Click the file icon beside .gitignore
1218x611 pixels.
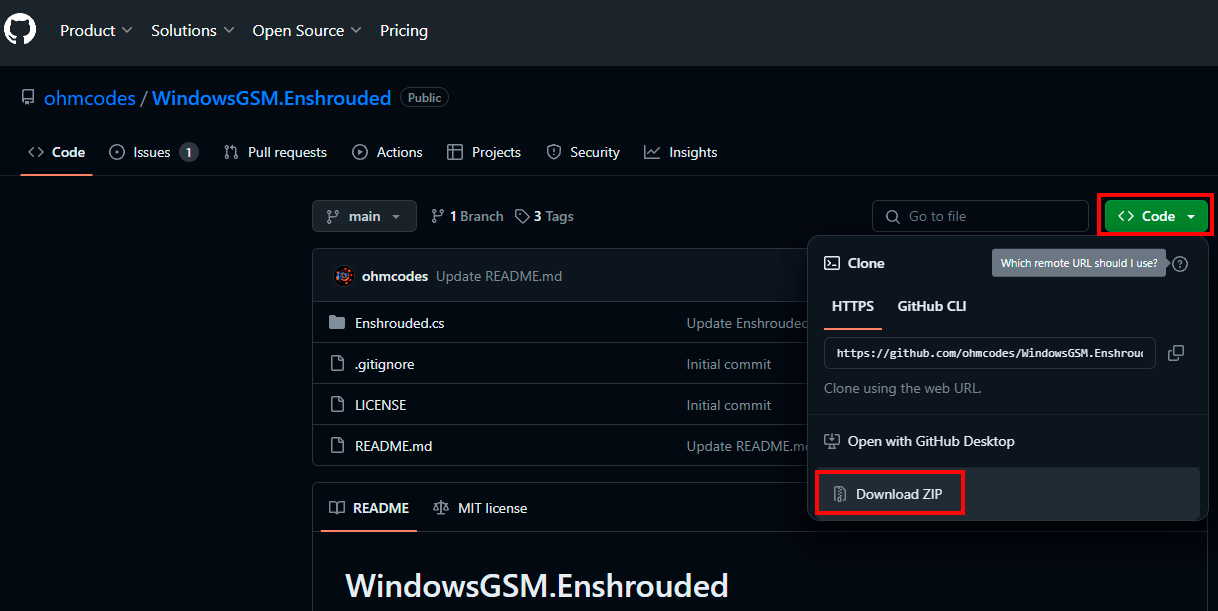pyautogui.click(x=337, y=364)
